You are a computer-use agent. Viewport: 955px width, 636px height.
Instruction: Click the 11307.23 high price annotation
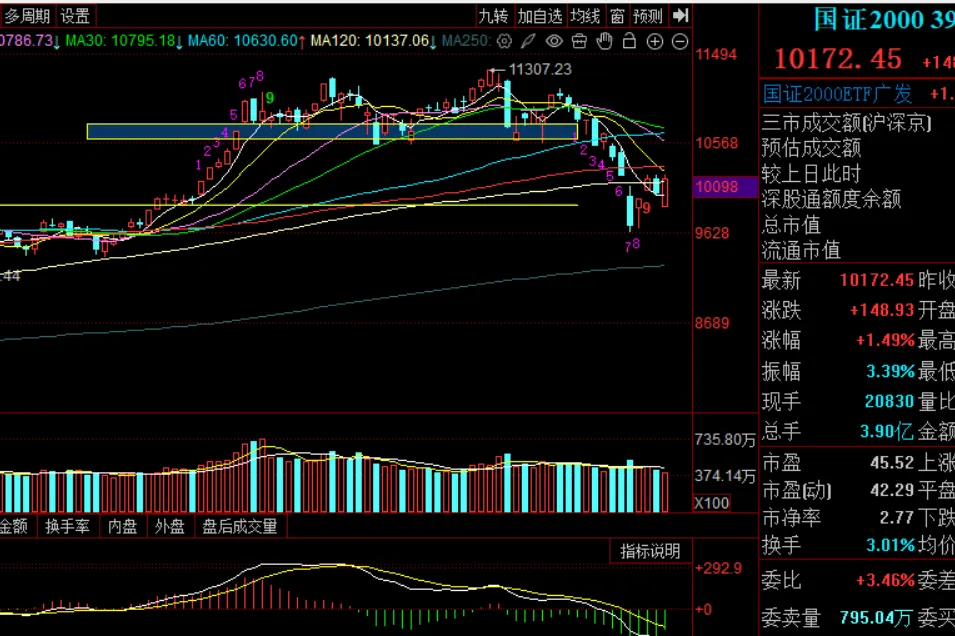(540, 69)
